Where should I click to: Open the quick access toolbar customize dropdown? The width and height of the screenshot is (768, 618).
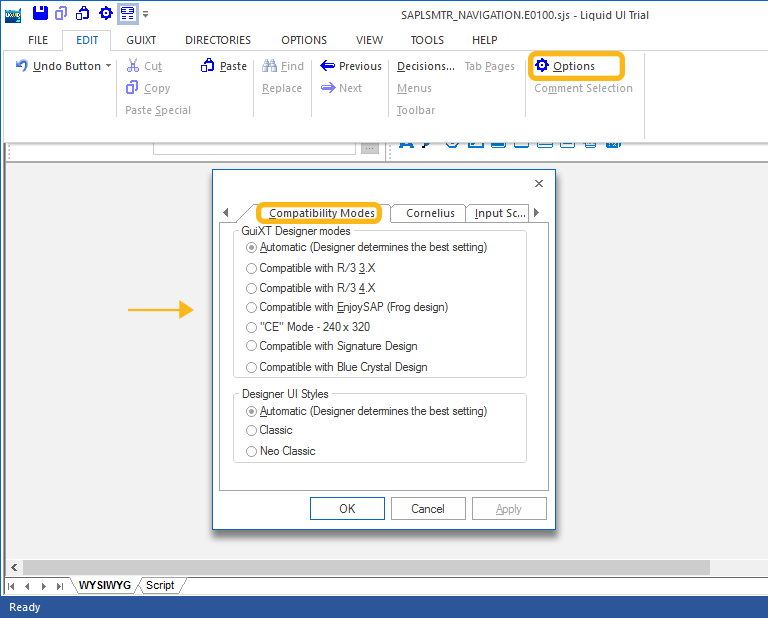(x=146, y=14)
